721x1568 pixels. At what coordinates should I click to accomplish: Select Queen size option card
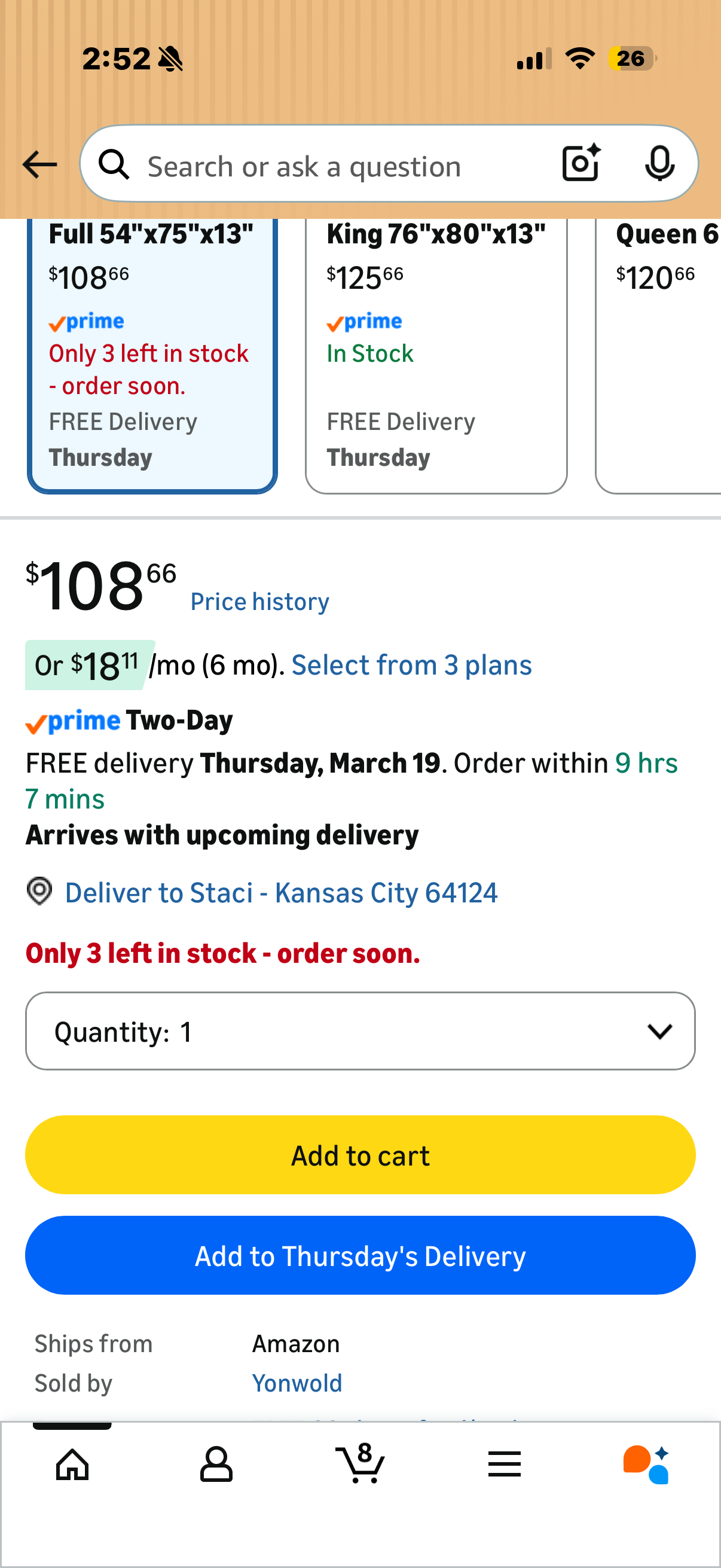tap(659, 355)
